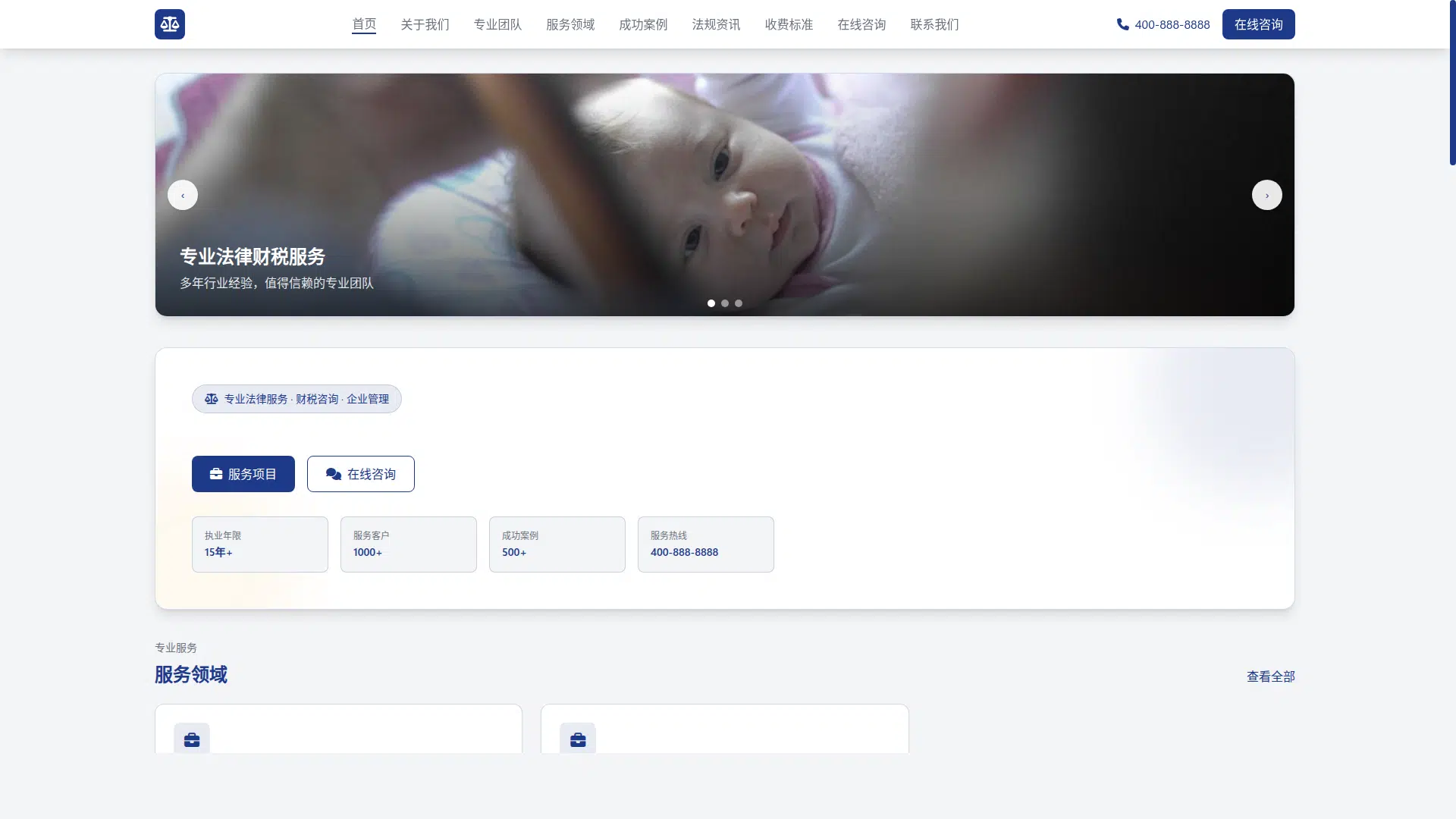Viewport: 1456px width, 819px height.
Task: Go to previous carousel slide
Action: click(x=183, y=195)
